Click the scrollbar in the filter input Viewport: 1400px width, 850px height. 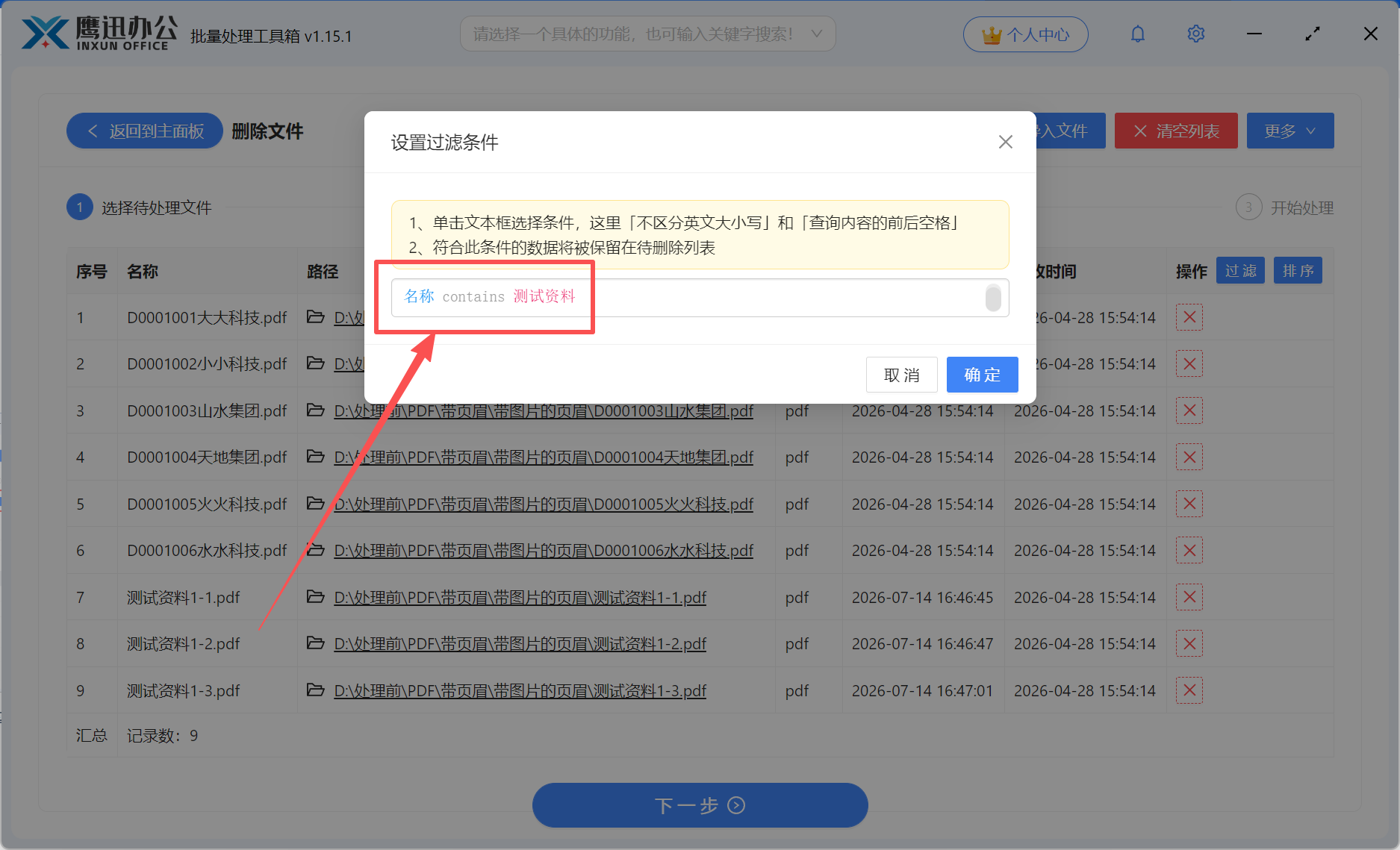point(993,298)
